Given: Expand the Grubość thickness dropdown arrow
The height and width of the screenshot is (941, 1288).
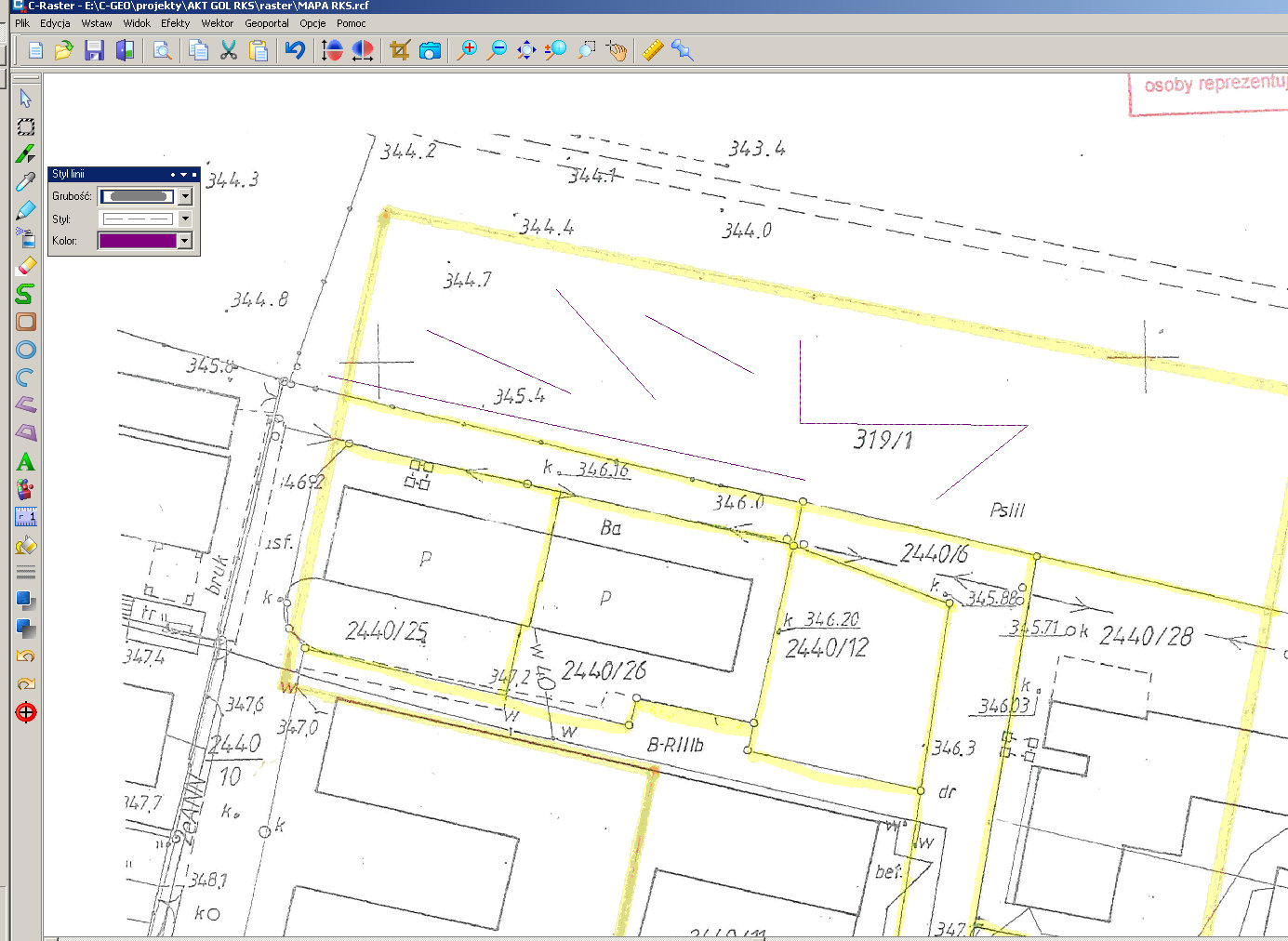Looking at the screenshot, I should 185,196.
